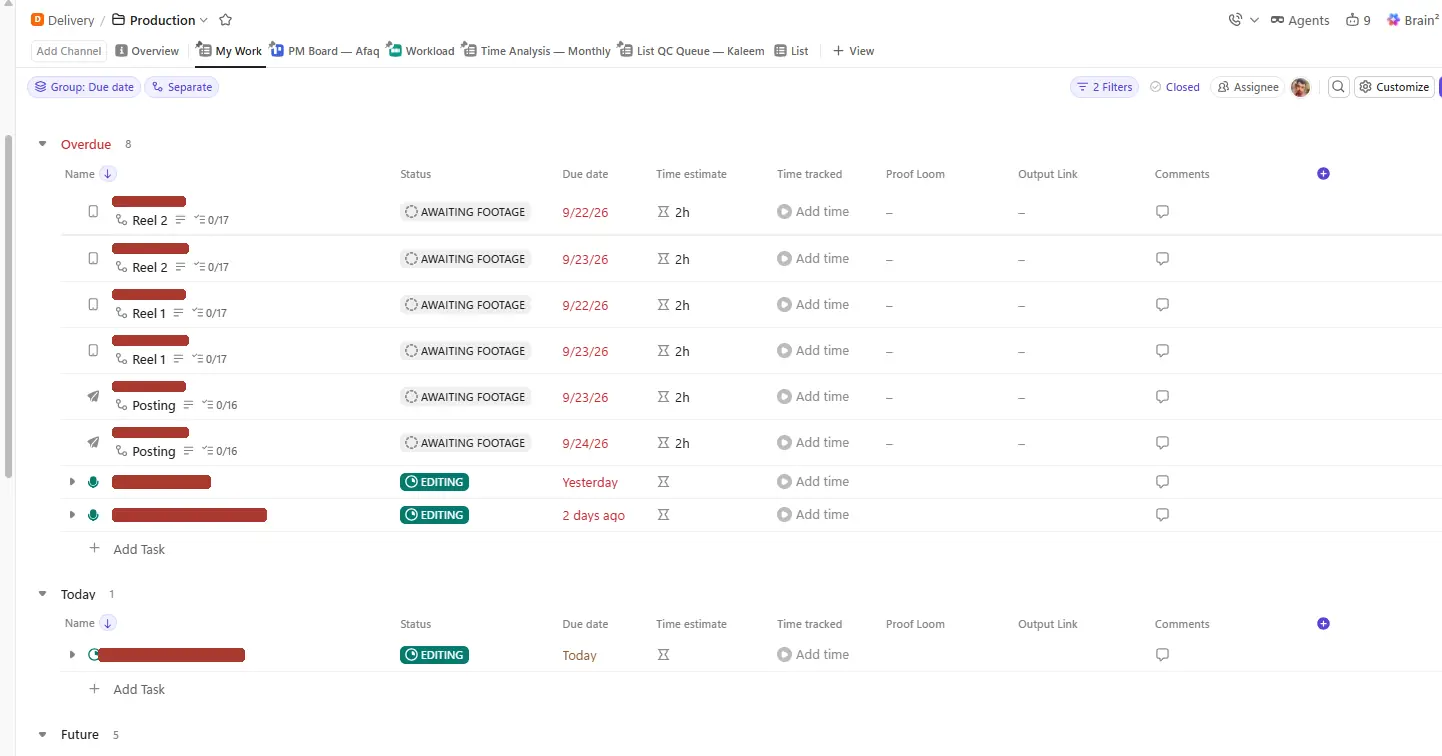Add a column with the Today group plus icon
Image resolution: width=1442 pixels, height=756 pixels.
click(x=1323, y=624)
